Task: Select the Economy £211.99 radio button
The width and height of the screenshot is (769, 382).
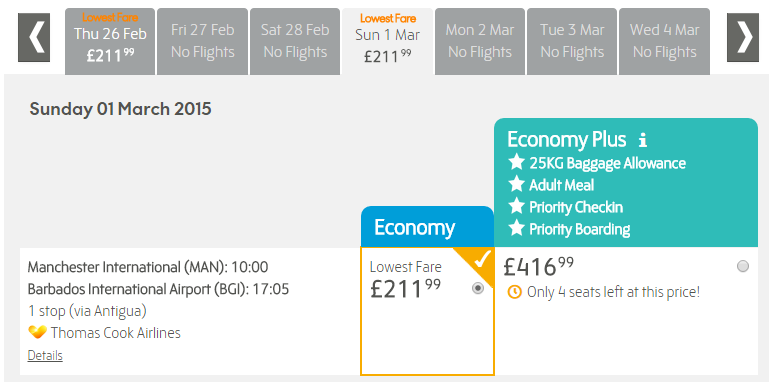Action: [478, 288]
